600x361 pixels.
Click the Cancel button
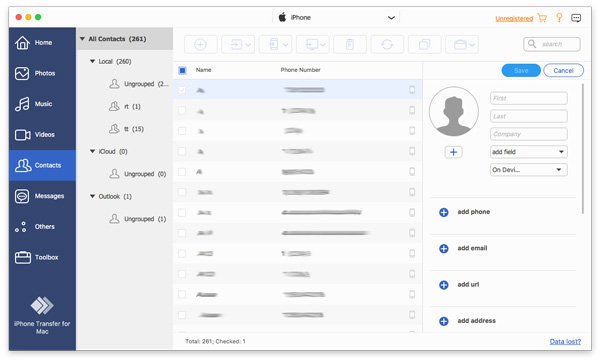563,70
